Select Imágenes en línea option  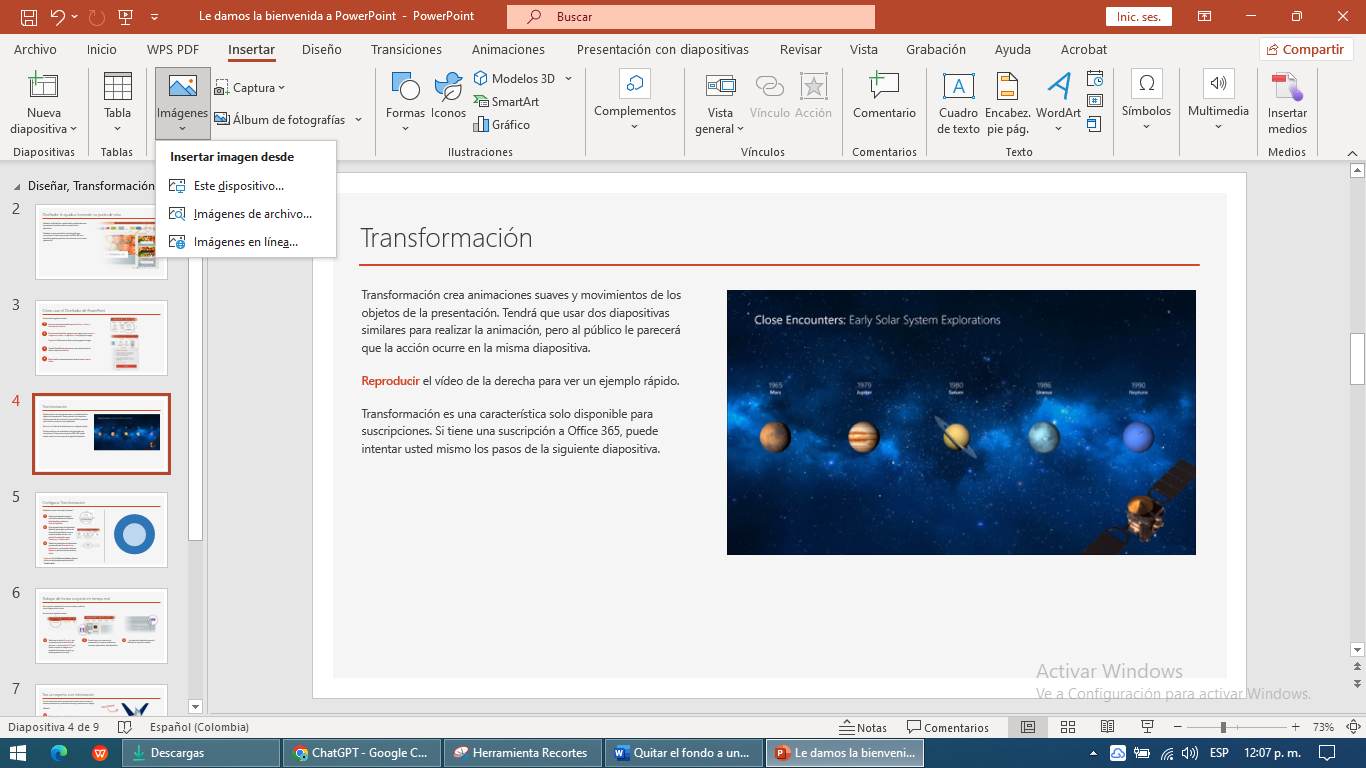coord(245,242)
